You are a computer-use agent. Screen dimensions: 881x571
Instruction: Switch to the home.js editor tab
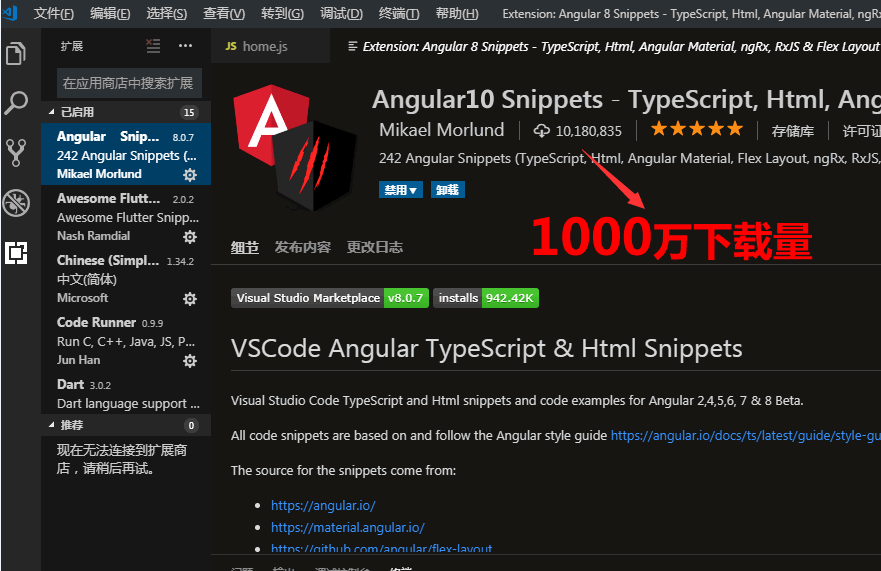pos(270,46)
